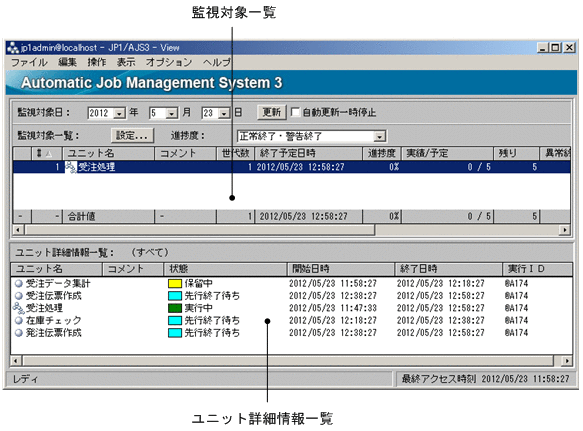Click the 合計値 summary row label
Viewport: 583px width, 431px height.
(x=81, y=216)
